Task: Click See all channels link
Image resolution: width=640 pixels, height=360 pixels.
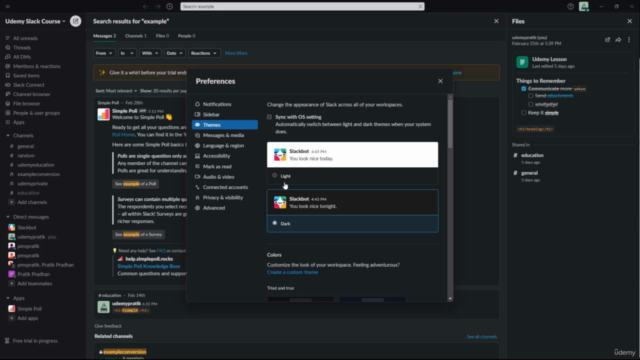Action: click(x=482, y=337)
